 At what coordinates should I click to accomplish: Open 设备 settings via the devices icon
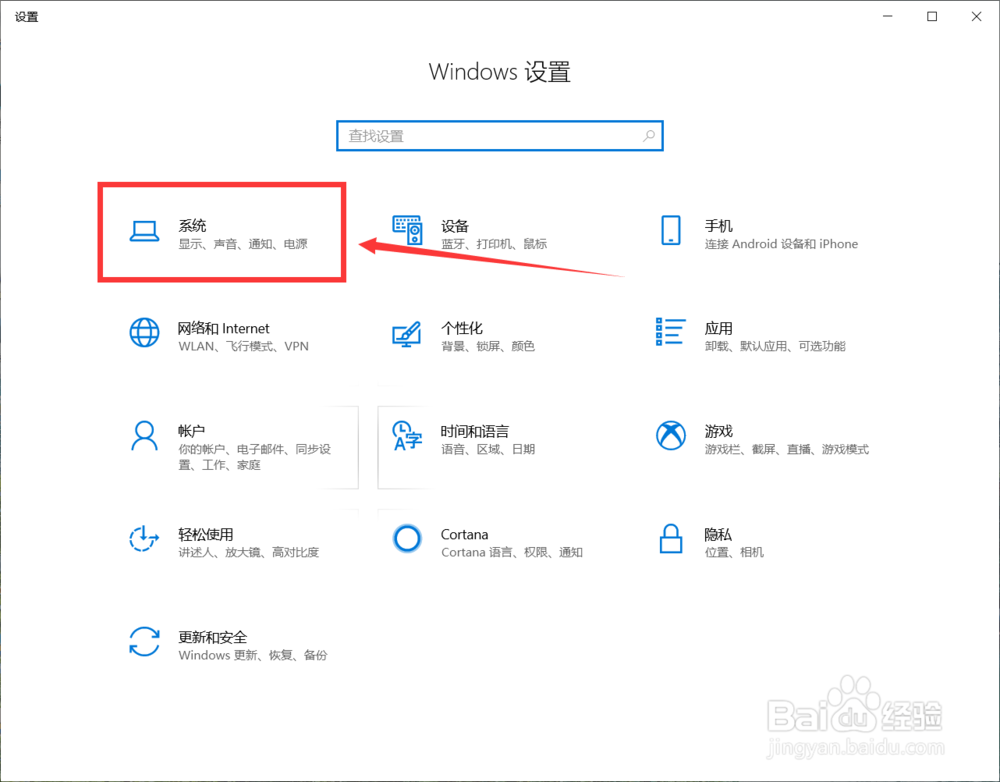408,230
